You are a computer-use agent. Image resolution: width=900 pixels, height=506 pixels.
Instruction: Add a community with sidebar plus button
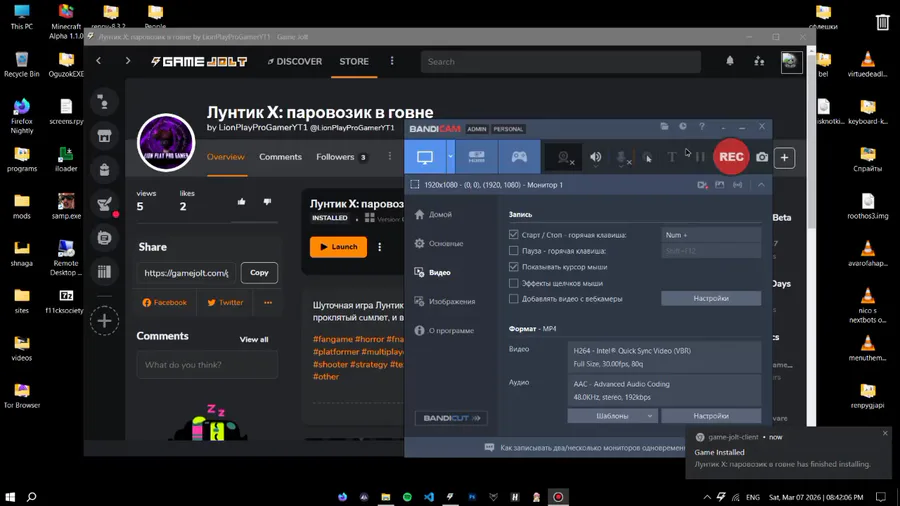click(104, 321)
